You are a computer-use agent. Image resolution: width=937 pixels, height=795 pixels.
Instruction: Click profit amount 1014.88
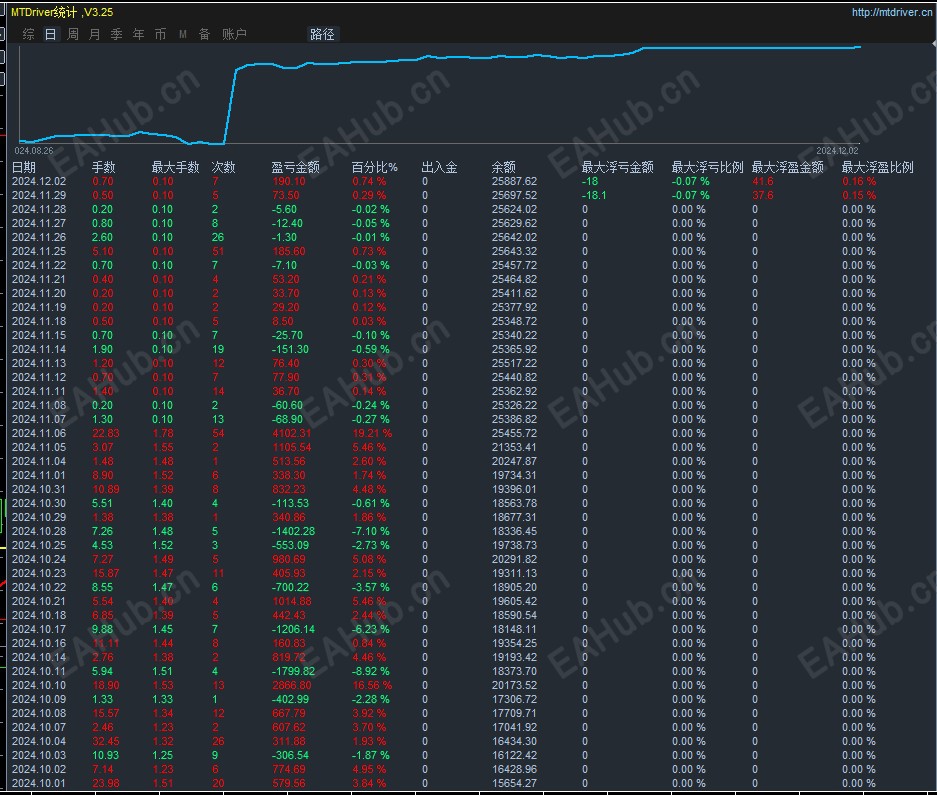coord(292,601)
